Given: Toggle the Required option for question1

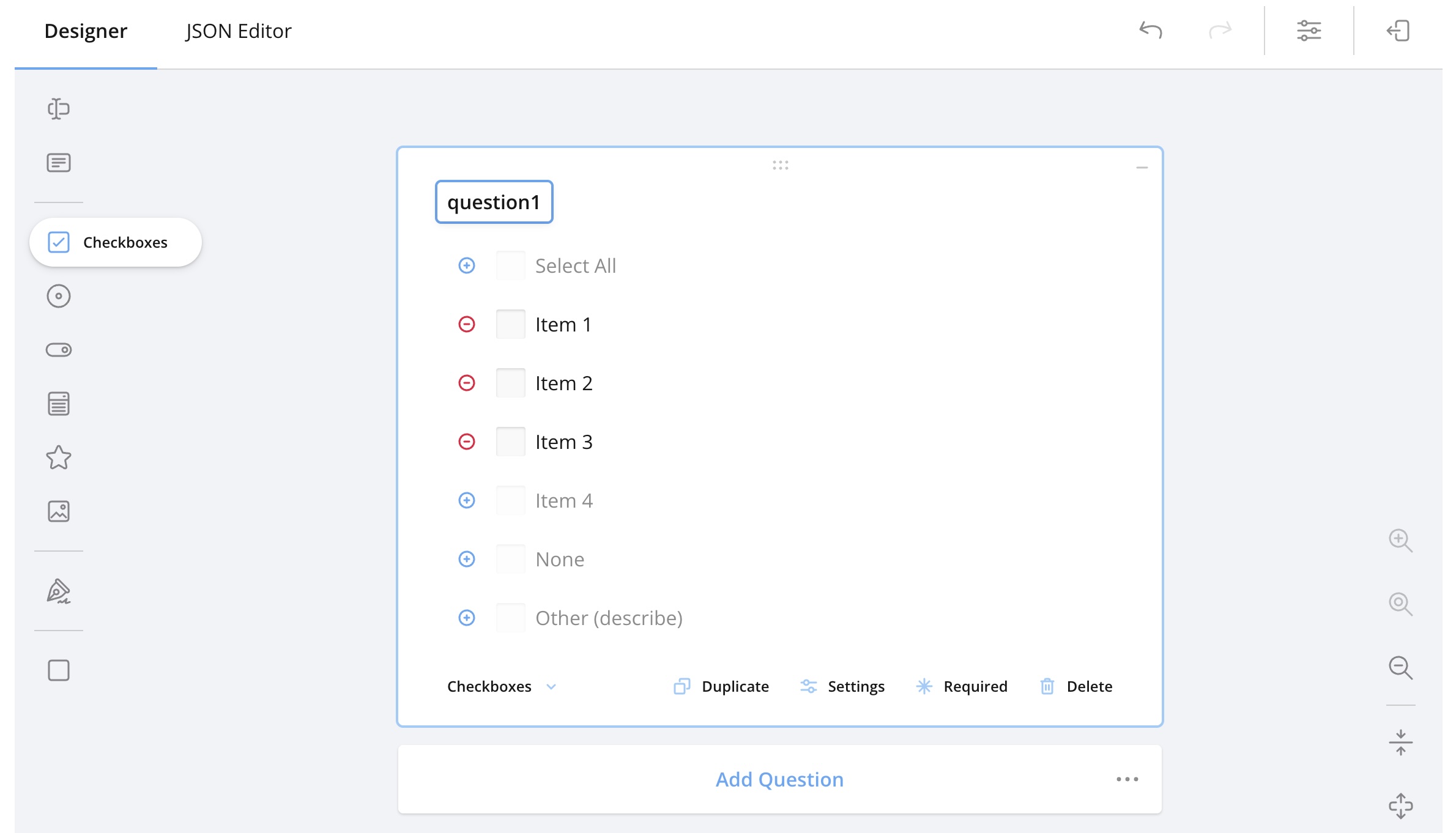Looking at the screenshot, I should [x=962, y=686].
